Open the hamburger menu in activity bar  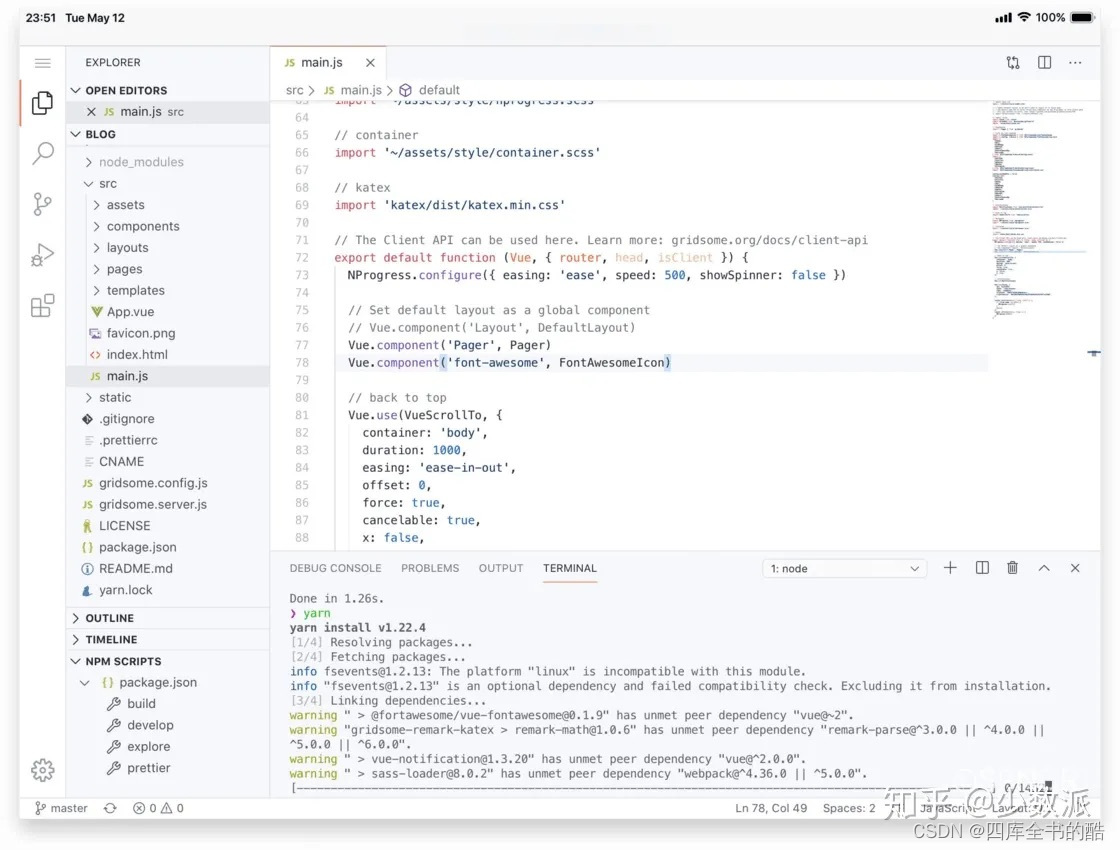[x=43, y=63]
